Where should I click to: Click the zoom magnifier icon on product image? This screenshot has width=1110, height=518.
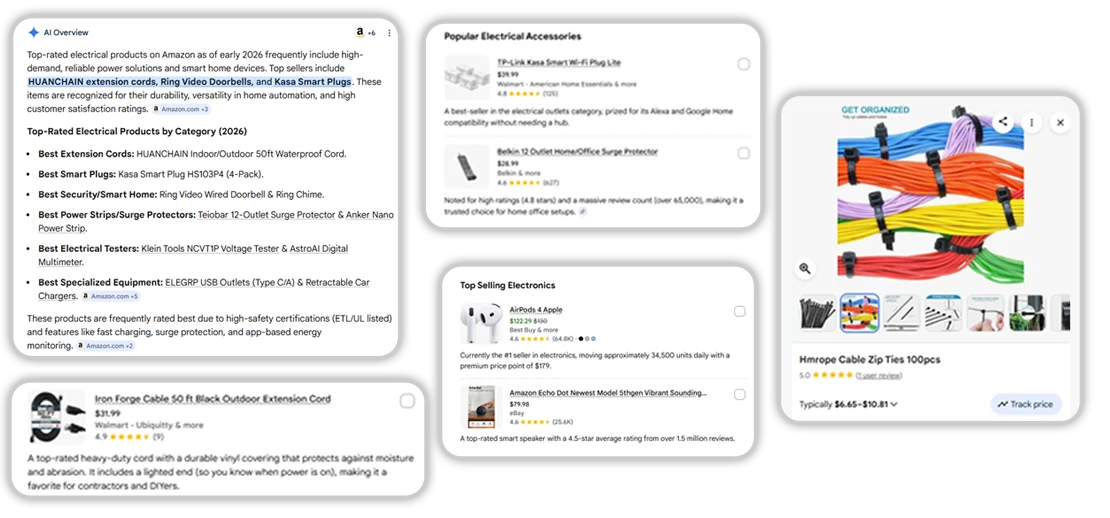tap(805, 268)
